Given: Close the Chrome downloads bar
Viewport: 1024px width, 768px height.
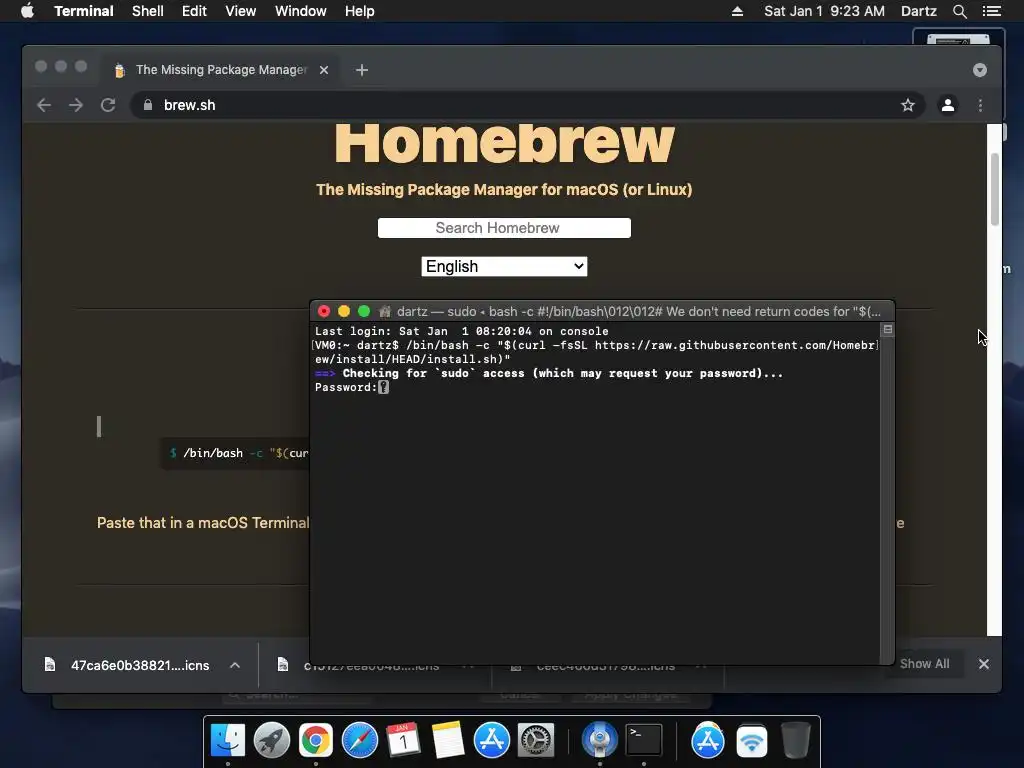Looking at the screenshot, I should 984,664.
